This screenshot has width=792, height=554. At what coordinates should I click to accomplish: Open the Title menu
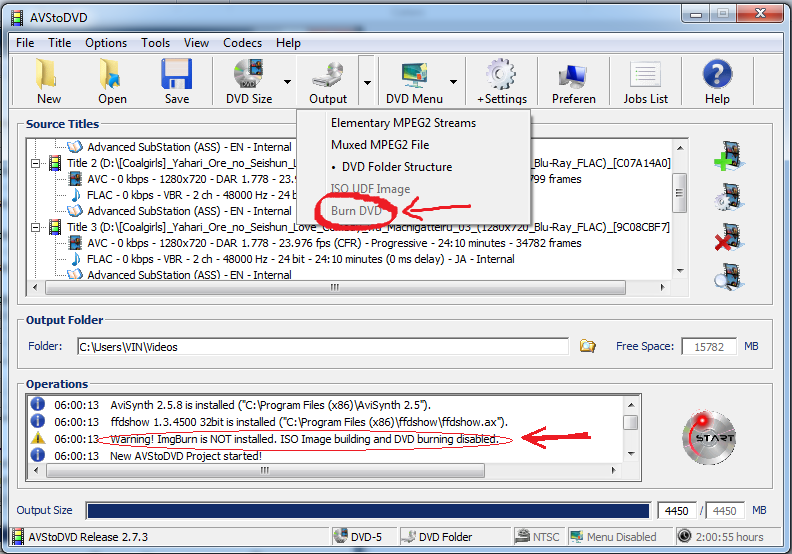pos(60,43)
